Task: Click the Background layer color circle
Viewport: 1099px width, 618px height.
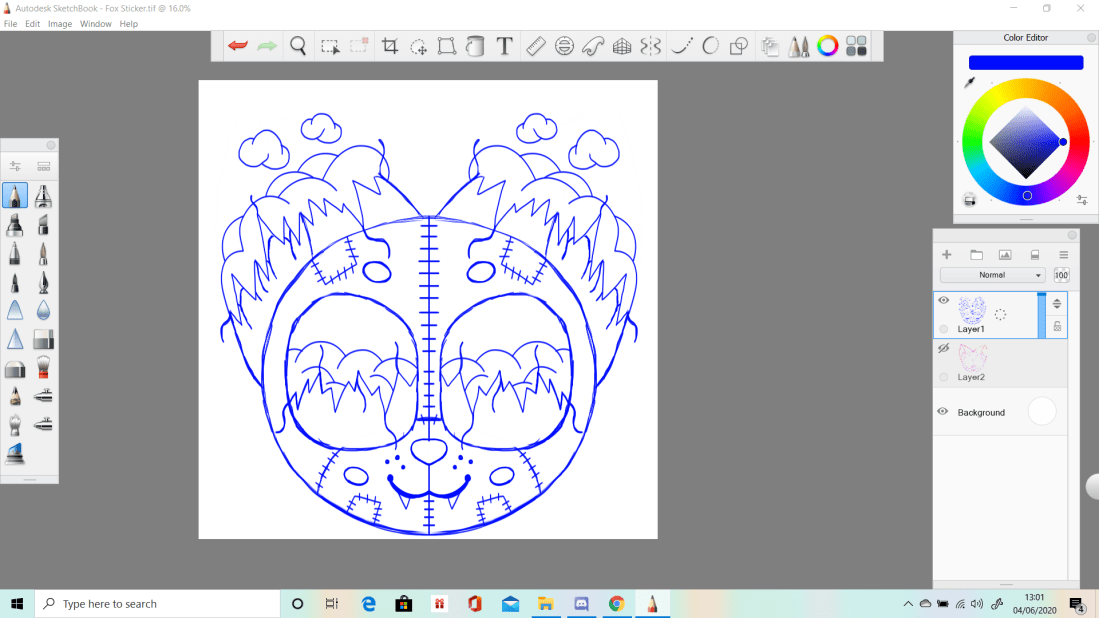Action: coord(1042,411)
